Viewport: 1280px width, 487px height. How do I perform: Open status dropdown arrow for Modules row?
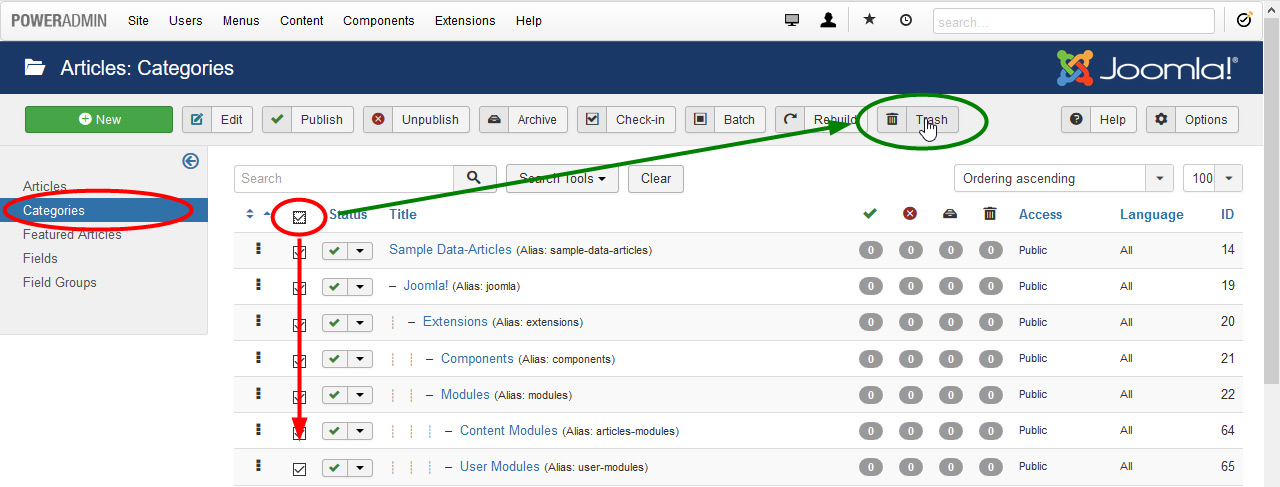click(x=360, y=395)
